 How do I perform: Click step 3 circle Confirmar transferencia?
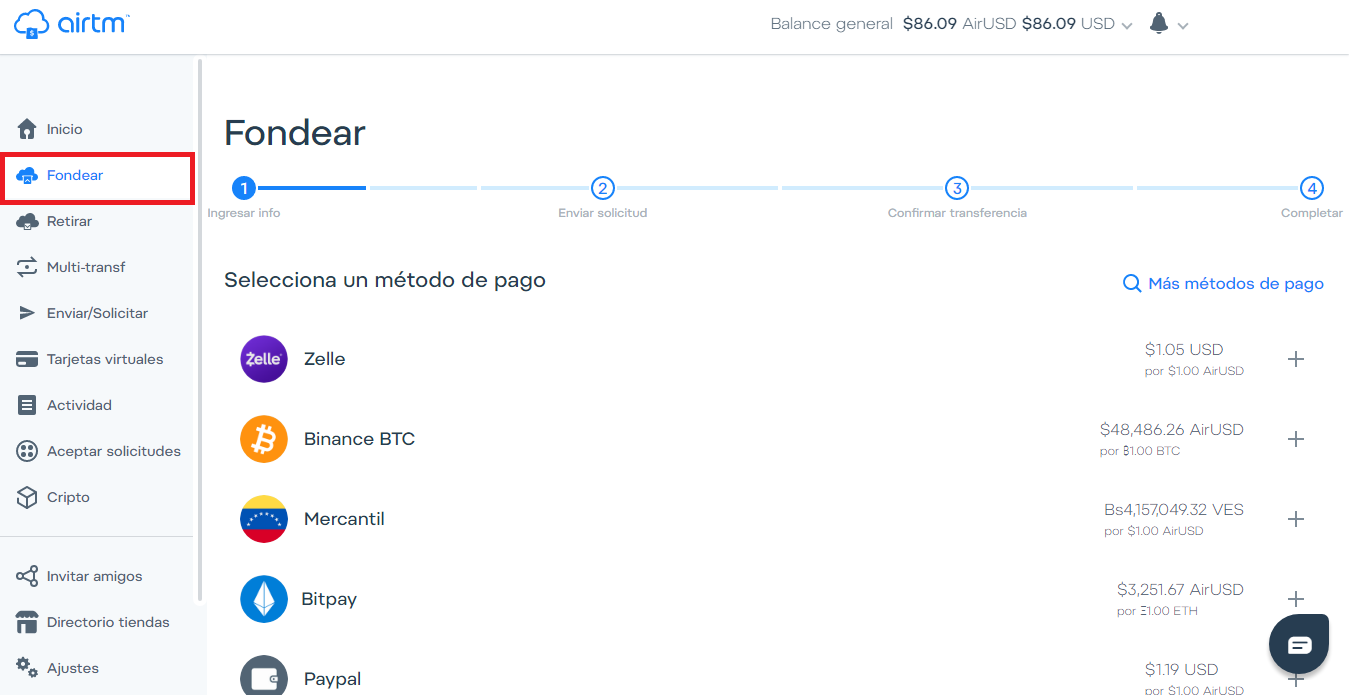[x=957, y=187]
